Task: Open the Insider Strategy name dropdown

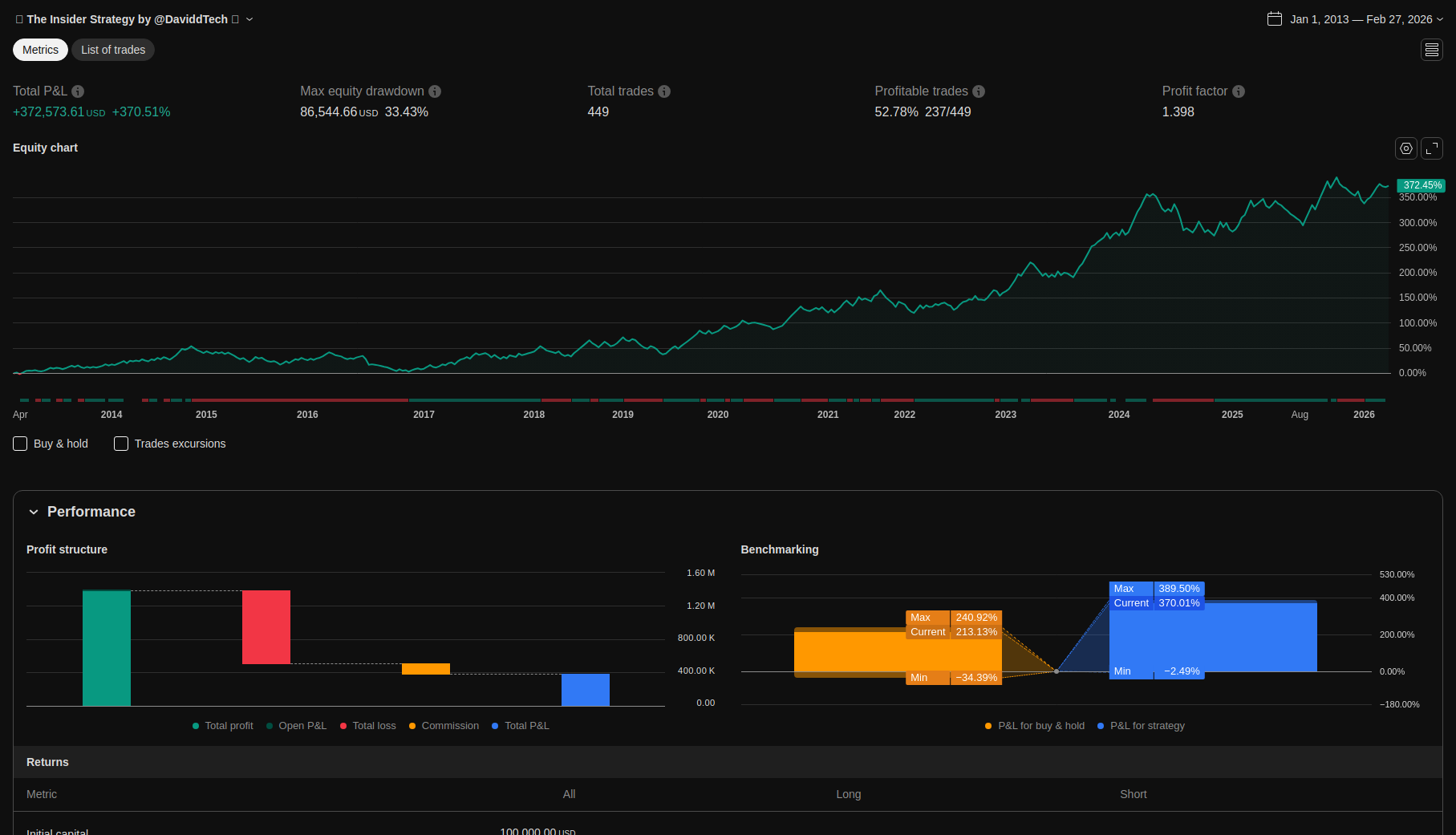Action: pyautogui.click(x=249, y=19)
